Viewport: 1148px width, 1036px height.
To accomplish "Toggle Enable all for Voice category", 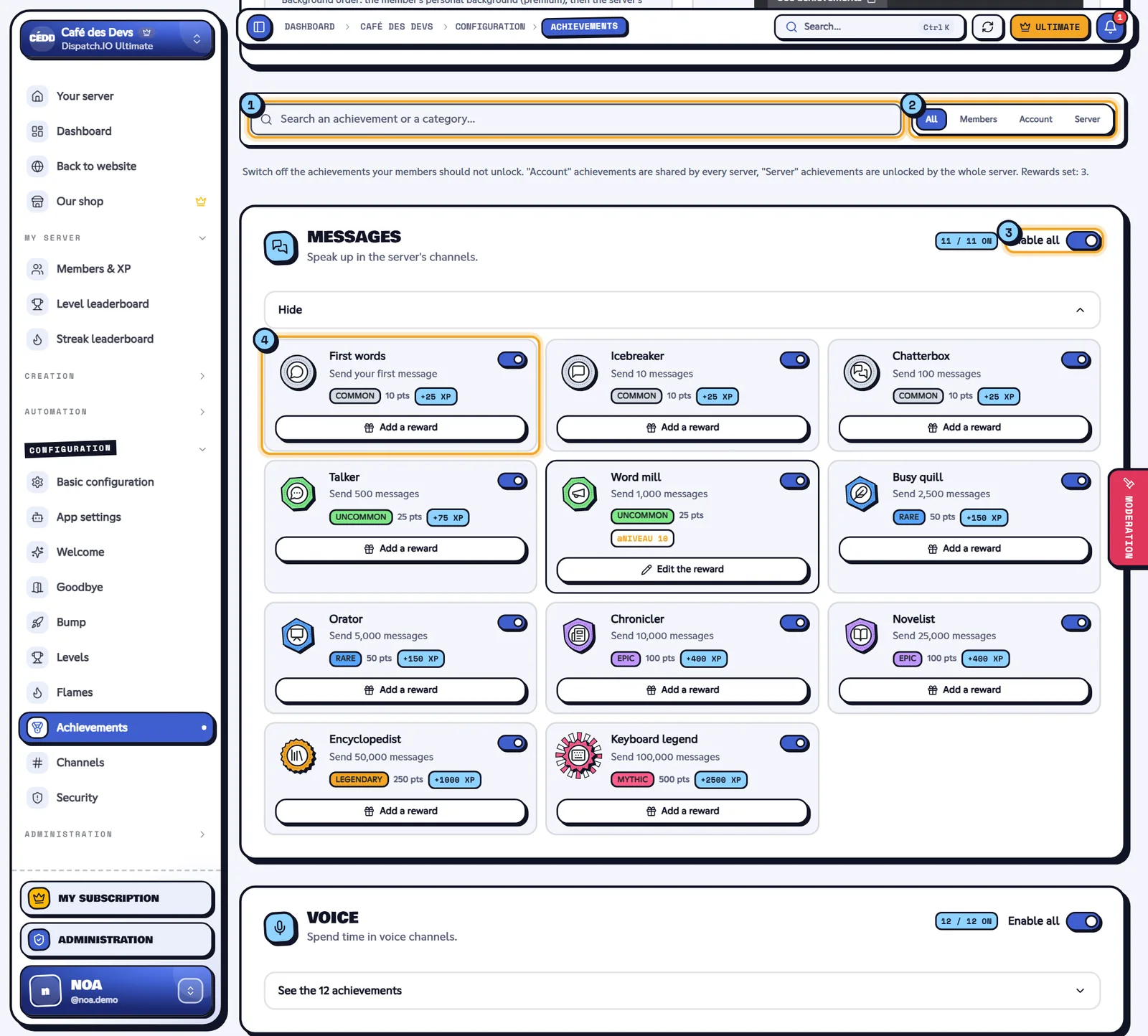I will tap(1083, 921).
